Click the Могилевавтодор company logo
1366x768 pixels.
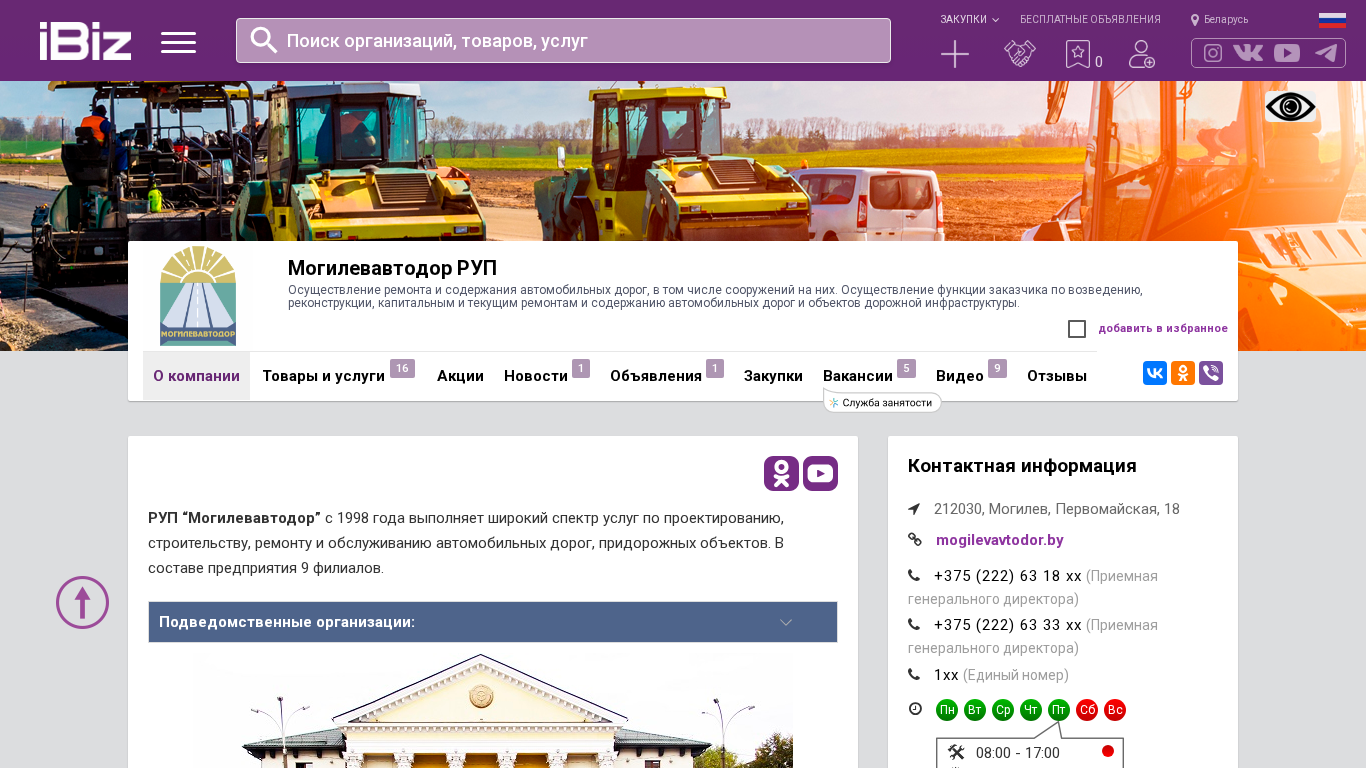(x=198, y=296)
